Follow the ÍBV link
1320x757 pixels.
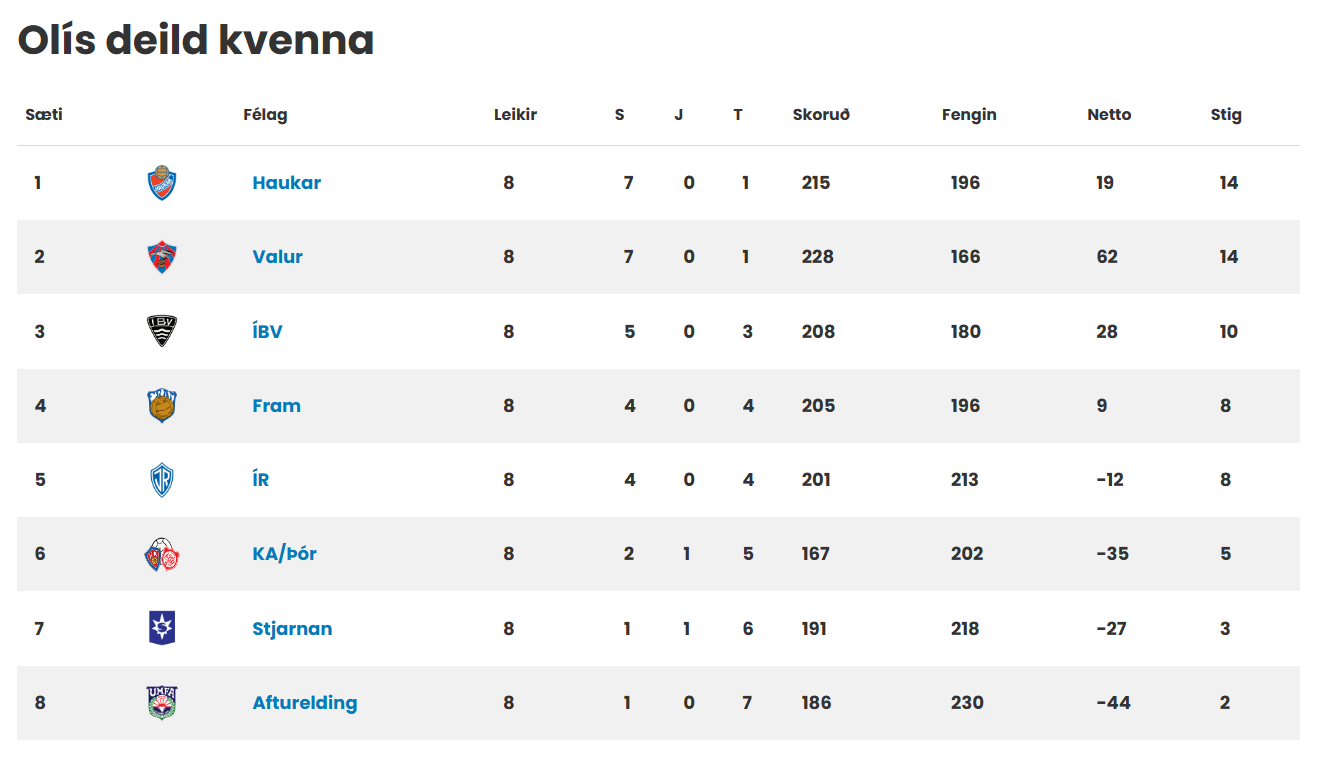tap(267, 331)
